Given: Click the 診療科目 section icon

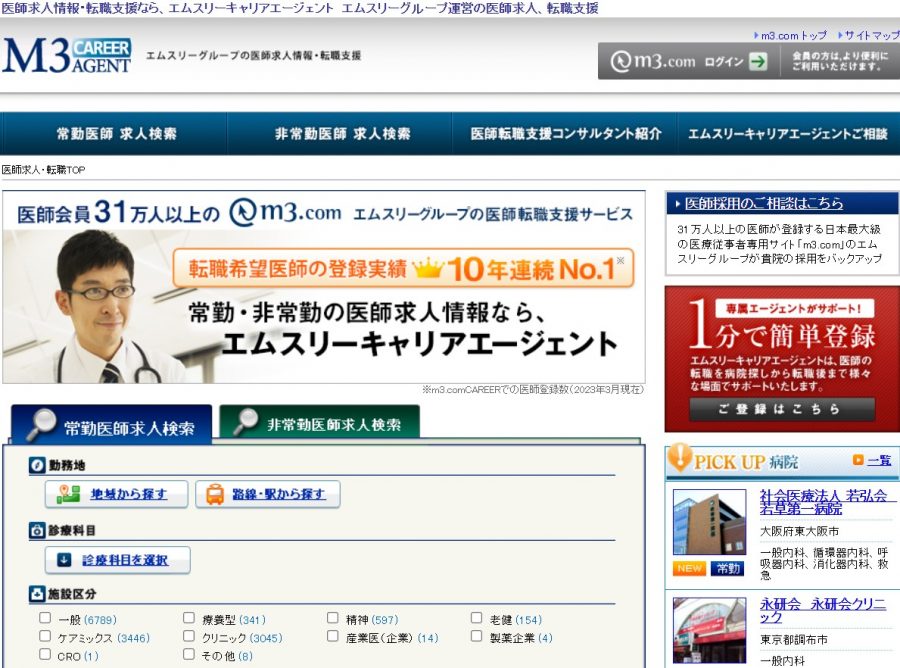Looking at the screenshot, I should 37,530.
